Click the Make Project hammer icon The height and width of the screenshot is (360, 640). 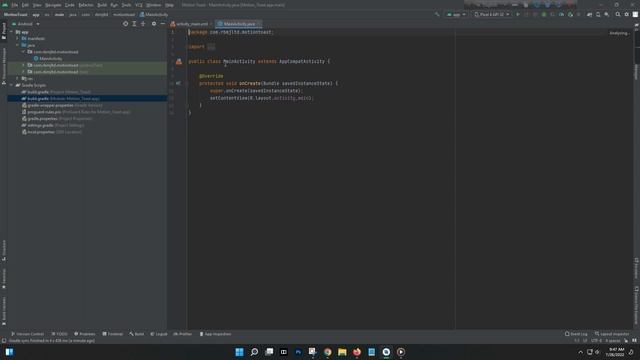click(437, 14)
